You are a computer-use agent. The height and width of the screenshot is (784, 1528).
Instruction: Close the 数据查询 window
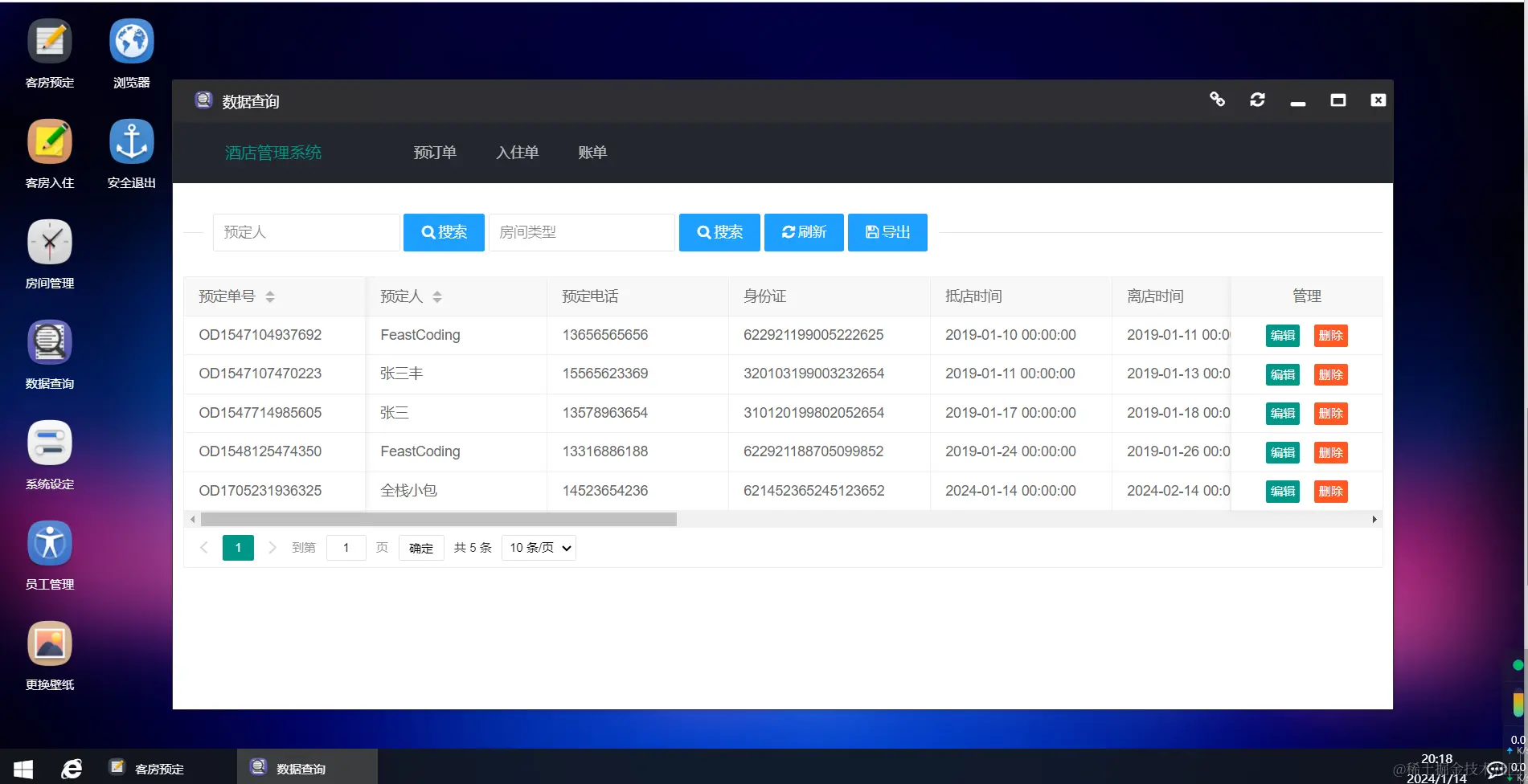(x=1378, y=100)
